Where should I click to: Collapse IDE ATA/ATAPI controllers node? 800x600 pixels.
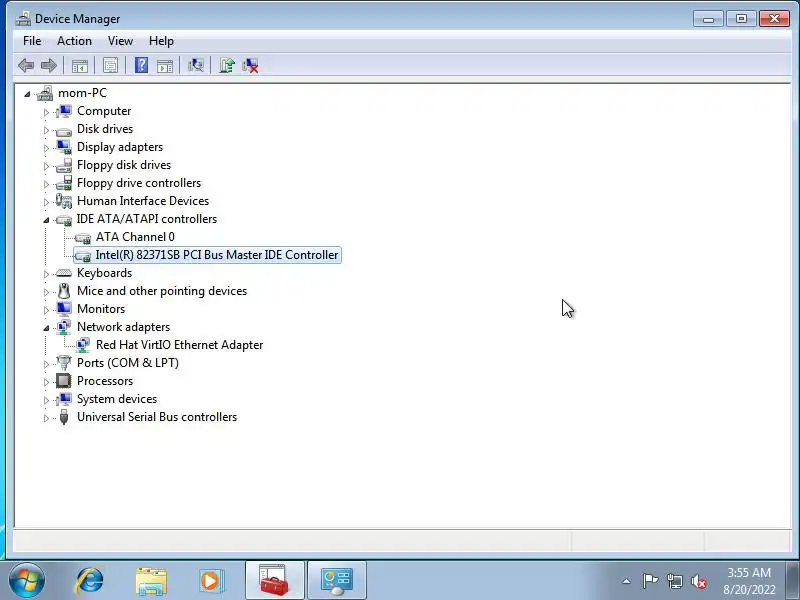coord(46,220)
